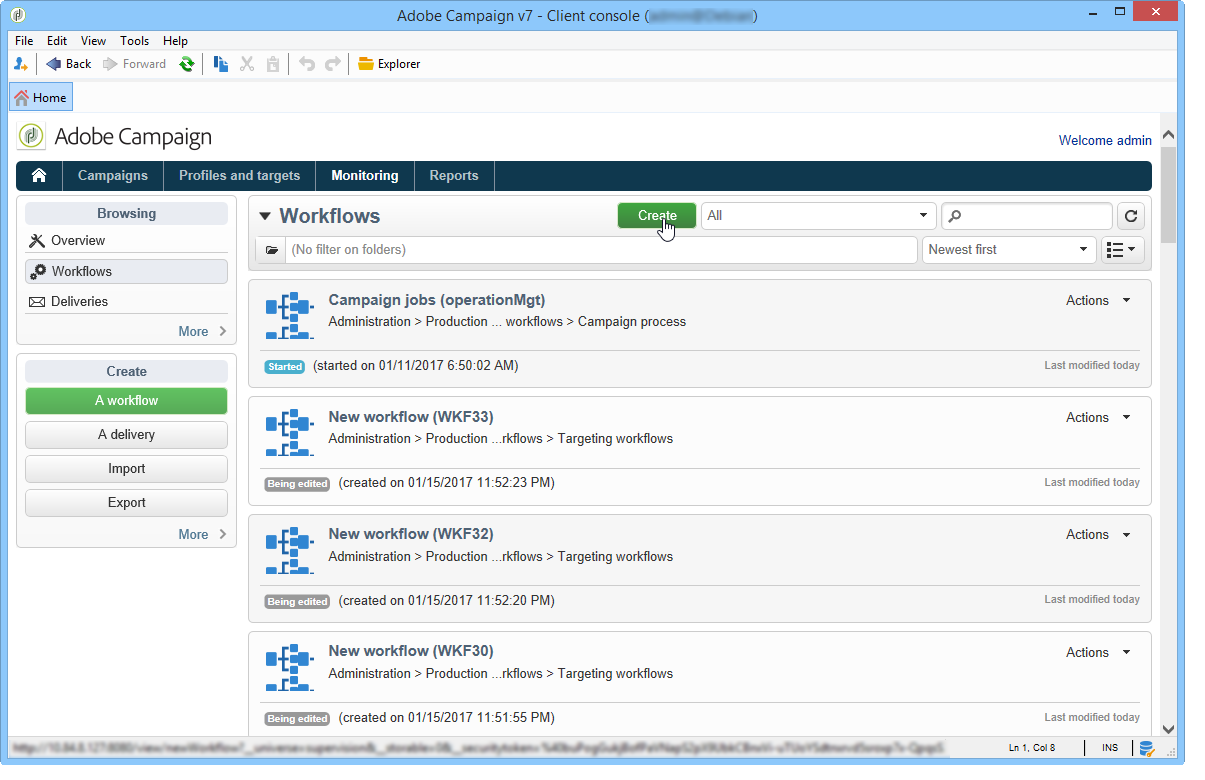Collapse the Workflows section triangle
The image size is (1205, 780).
click(265, 216)
